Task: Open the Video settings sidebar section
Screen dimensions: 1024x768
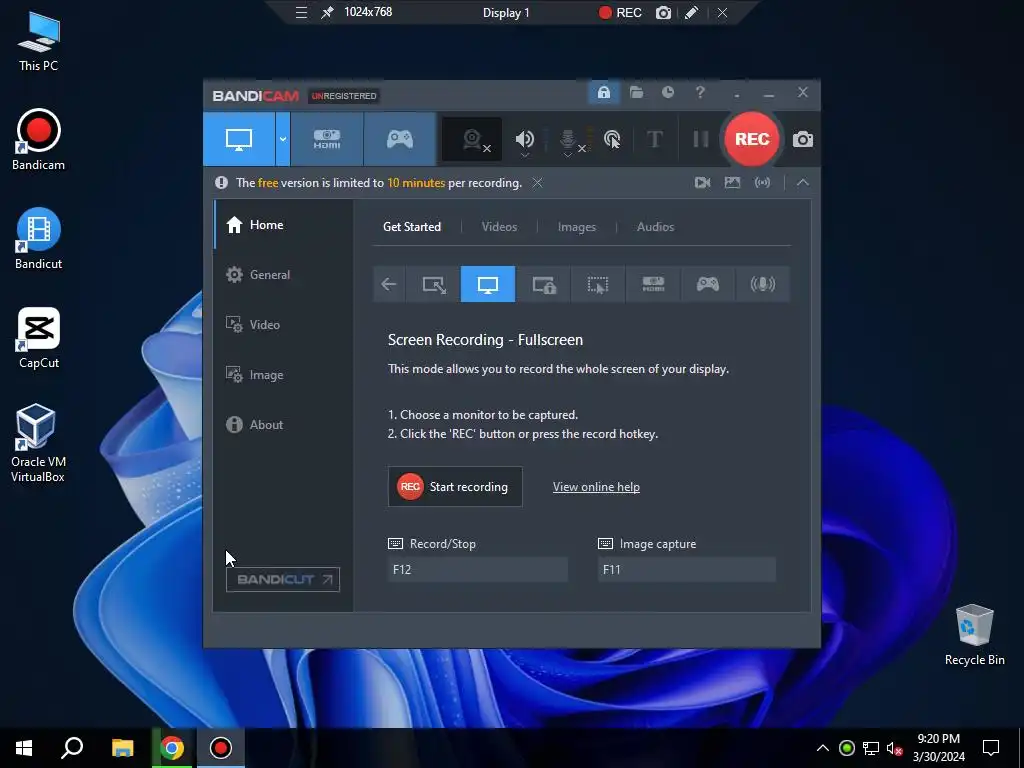Action: pyautogui.click(x=283, y=325)
